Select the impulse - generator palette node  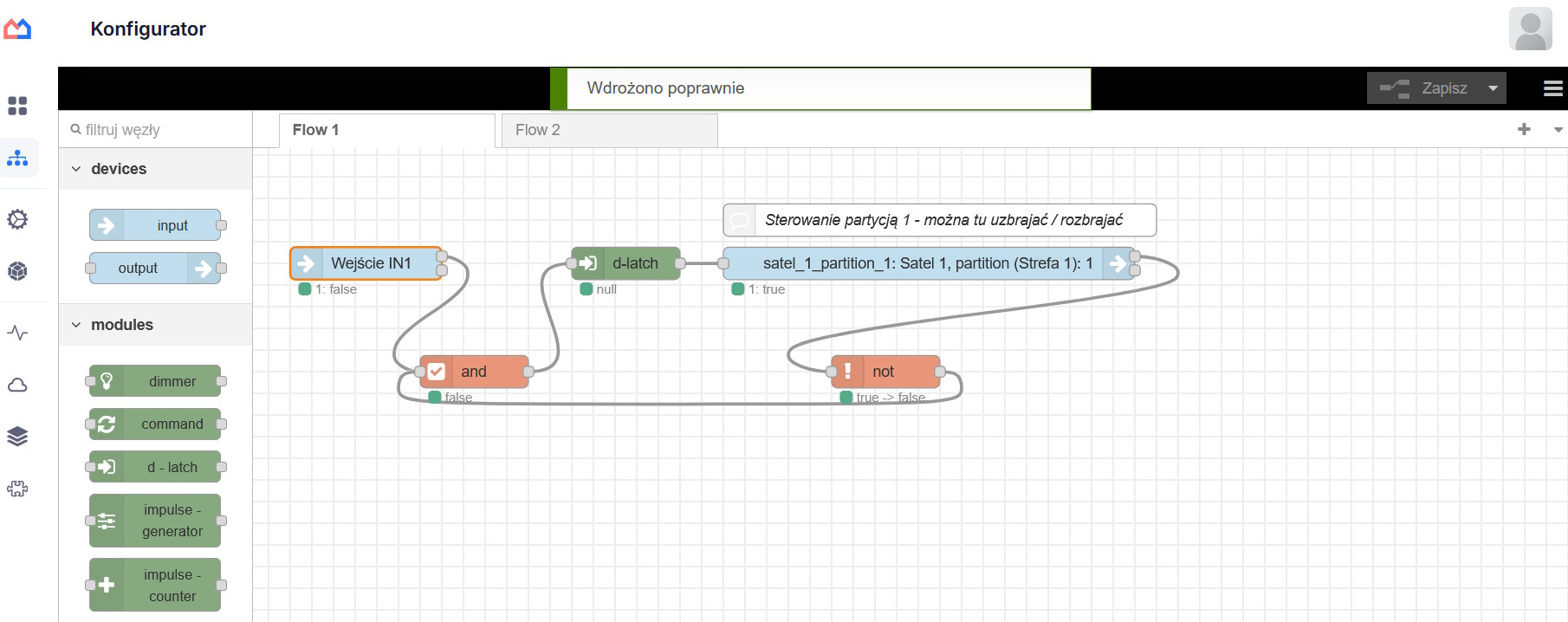click(155, 521)
